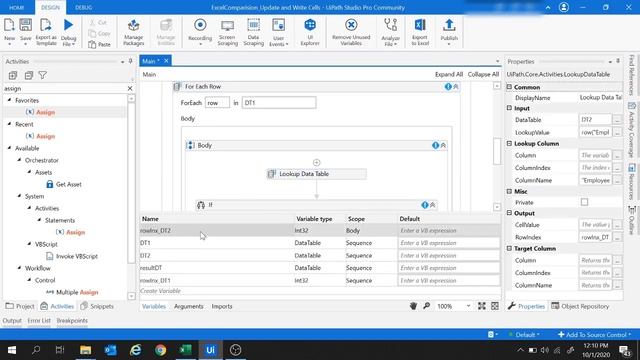This screenshot has width=640, height=360.
Task: Collapse the Lookup Column property group
Action: click(509, 143)
